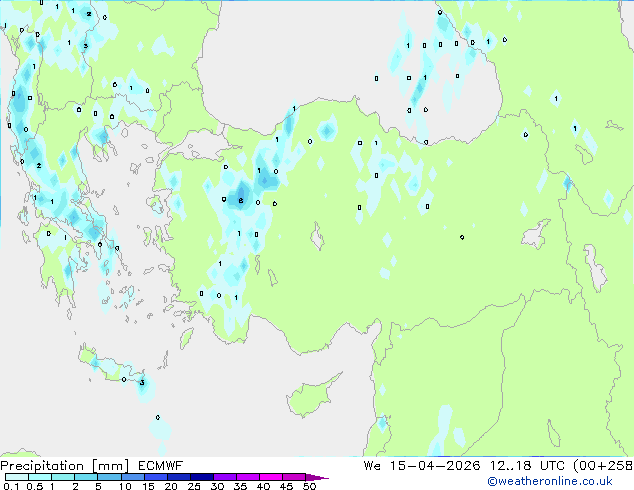Image resolution: width=634 pixels, height=490 pixels.
Task: Open the weatheronline.co.uk copyright link
Action: coord(550,481)
